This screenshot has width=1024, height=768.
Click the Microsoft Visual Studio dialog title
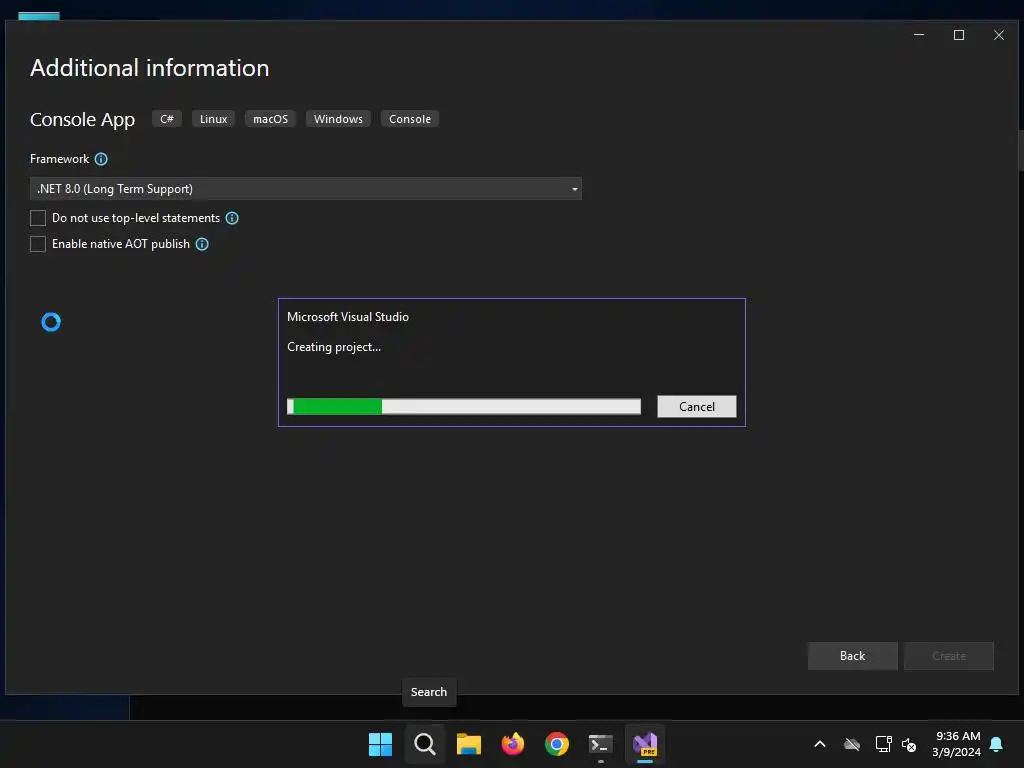click(x=348, y=317)
